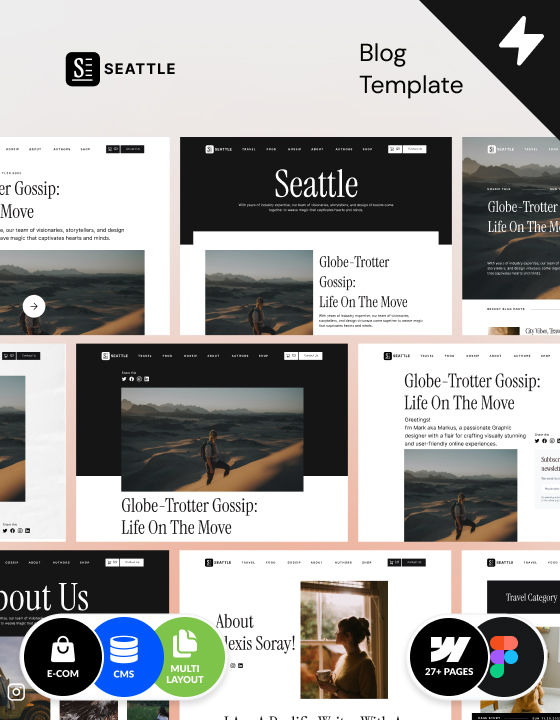This screenshot has height=720, width=560.
Task: Click Travel in the Seattle hero page nav
Action: point(248,149)
